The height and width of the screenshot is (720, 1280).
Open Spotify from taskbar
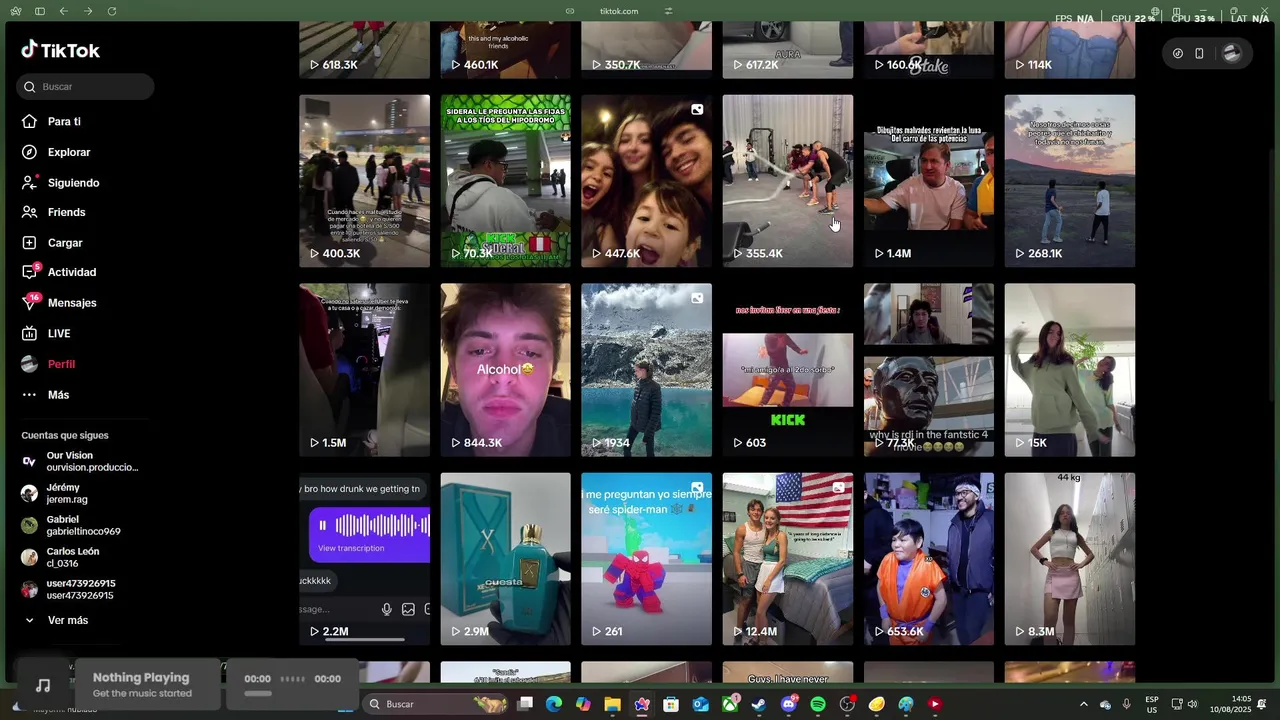tap(818, 704)
